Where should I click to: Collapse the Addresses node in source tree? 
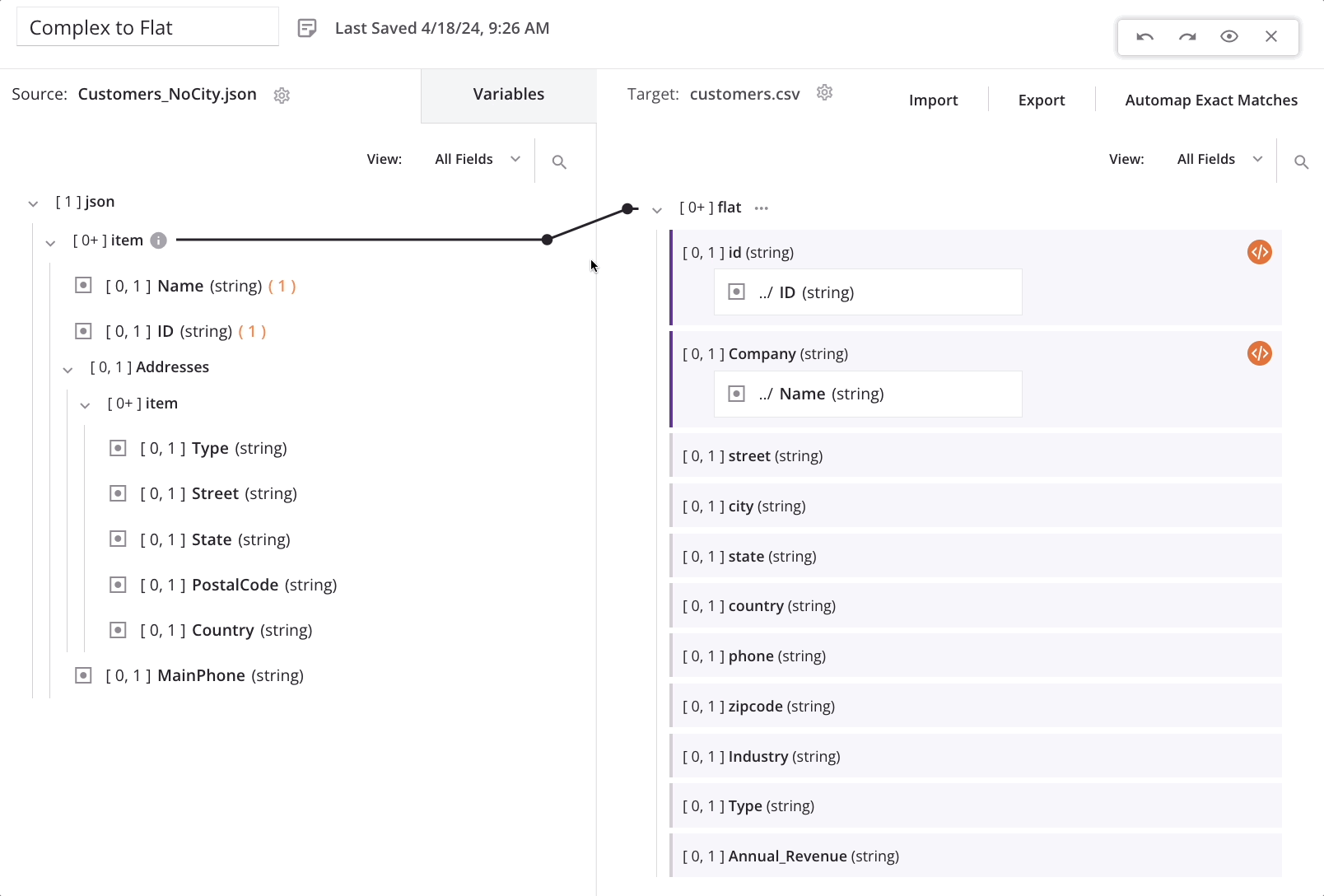(68, 369)
